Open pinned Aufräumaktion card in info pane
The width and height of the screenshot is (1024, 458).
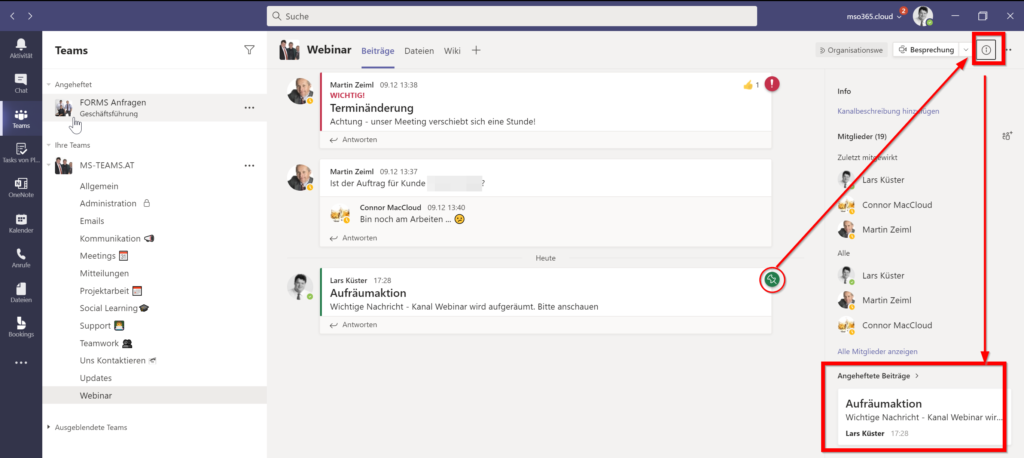[x=921, y=417]
